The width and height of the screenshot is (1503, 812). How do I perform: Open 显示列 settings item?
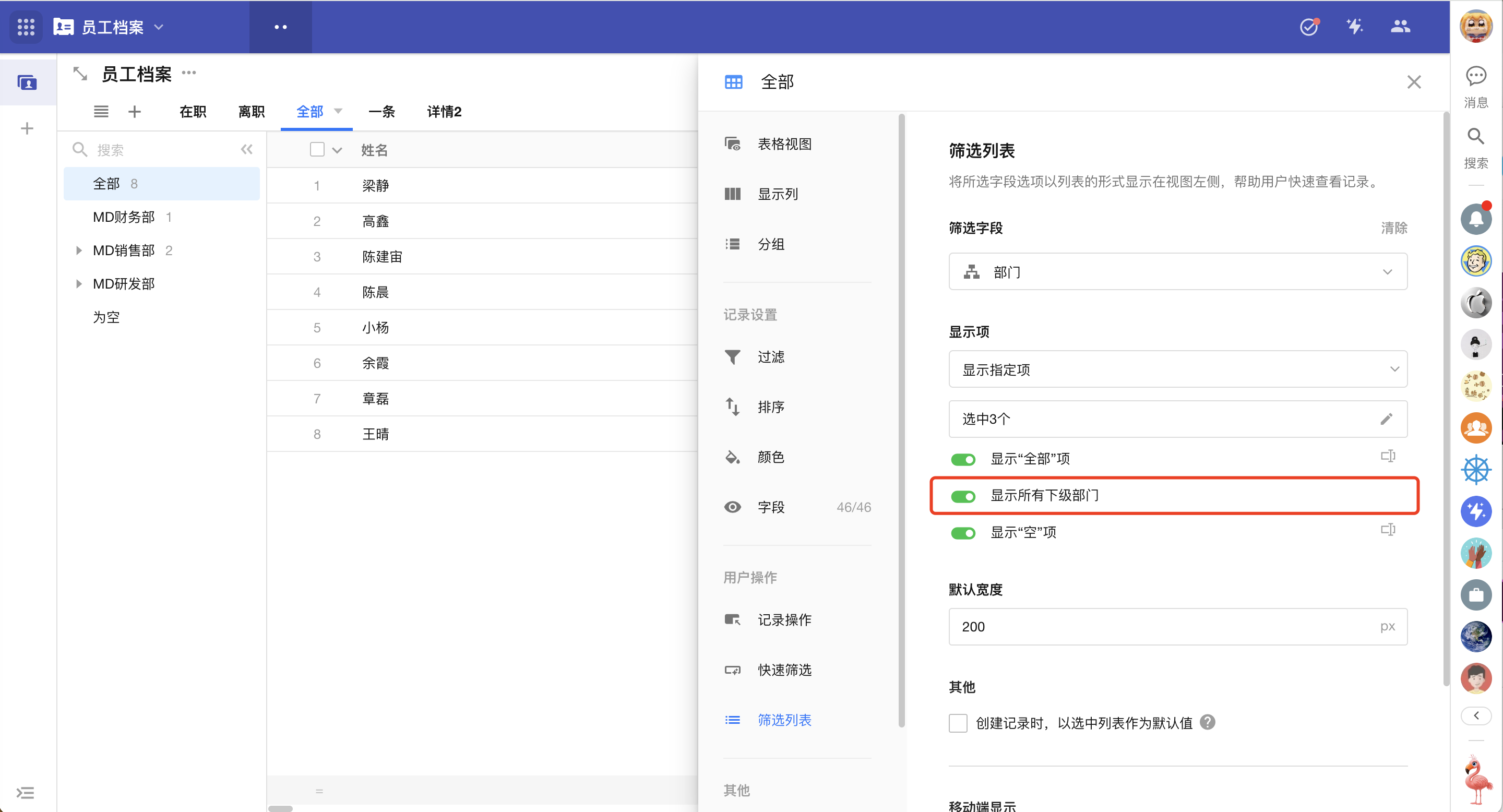tap(797, 194)
